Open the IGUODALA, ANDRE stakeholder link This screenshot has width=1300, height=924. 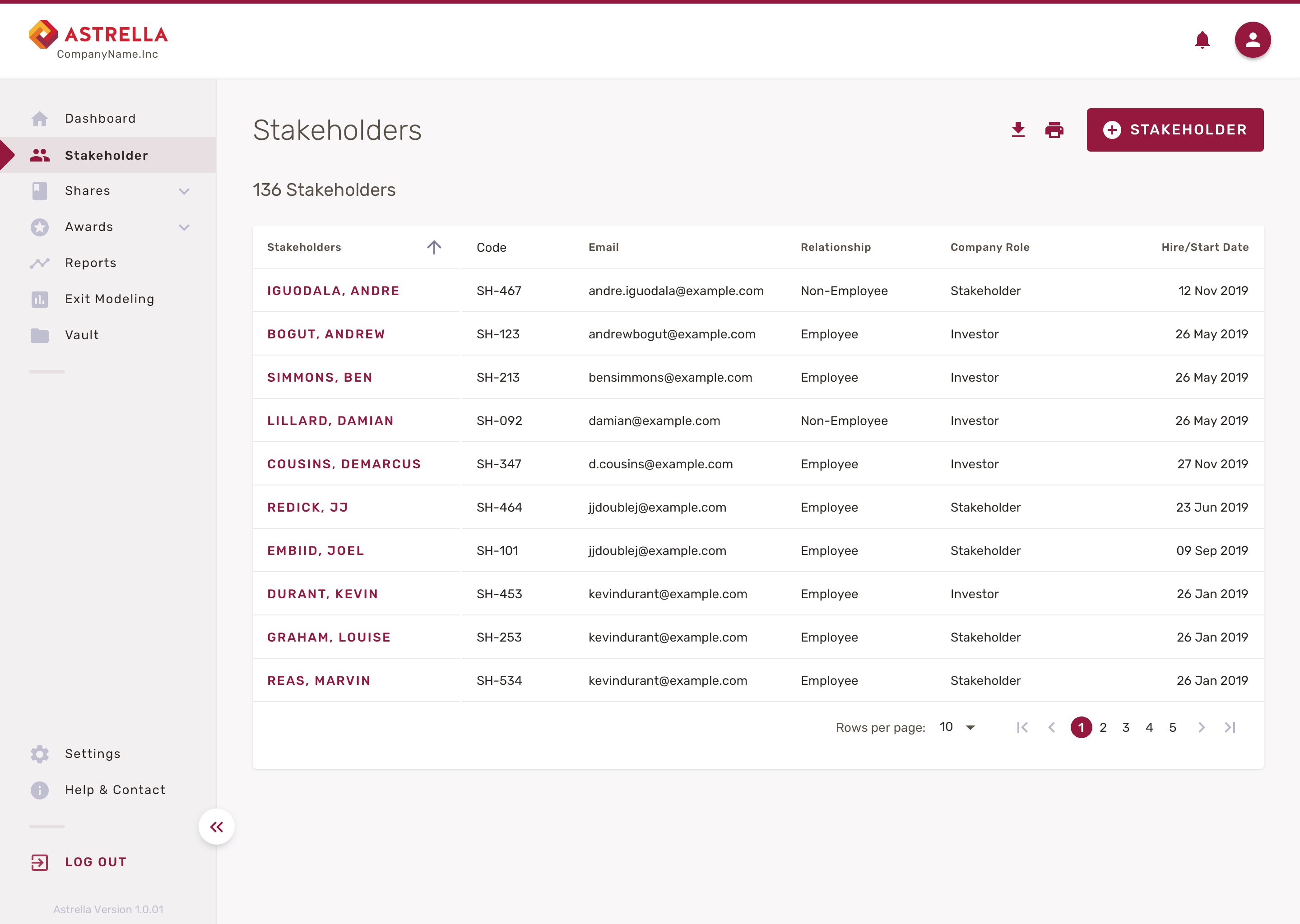(x=333, y=291)
